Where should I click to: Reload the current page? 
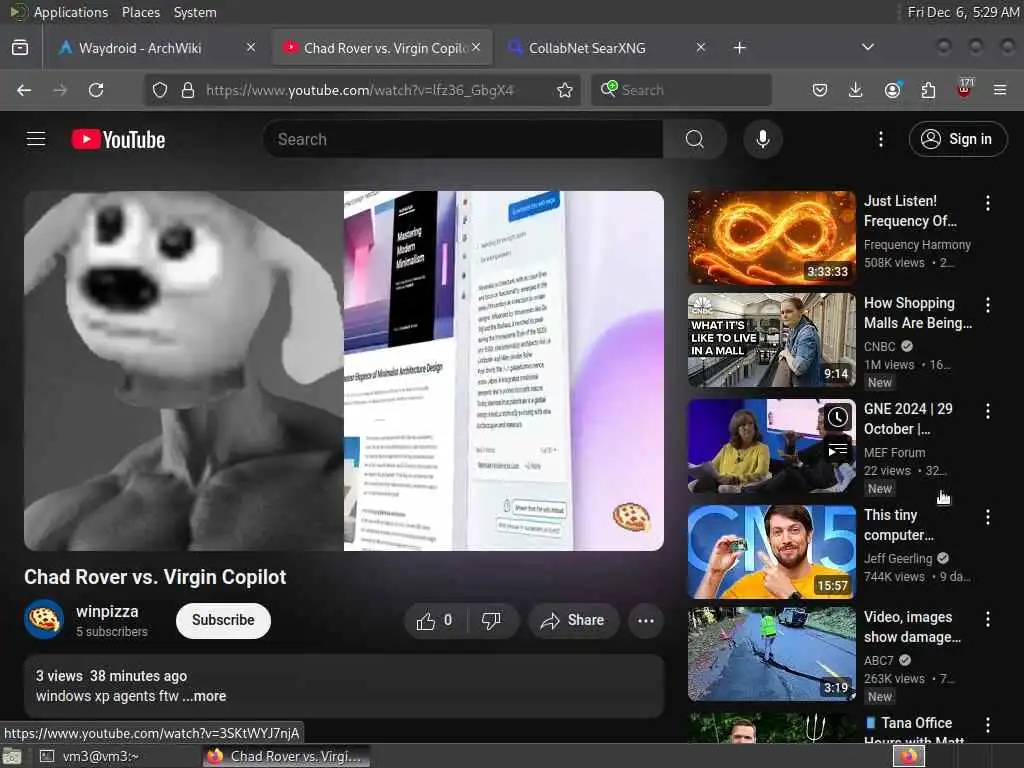pos(96,90)
